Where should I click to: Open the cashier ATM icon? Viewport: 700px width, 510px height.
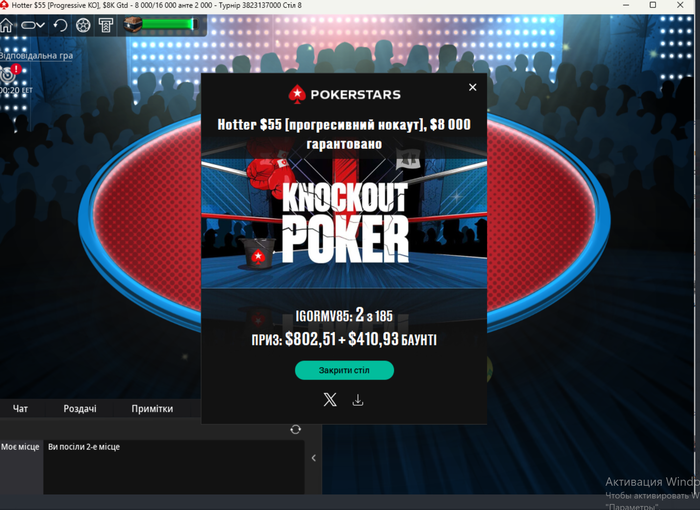(106, 25)
